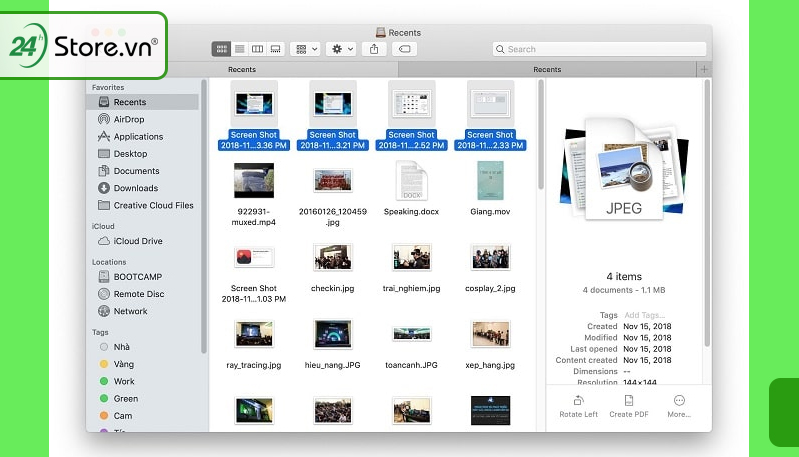Screen dimensions: 799x457
Task: Click the Edit Tags toolbar button
Action: (x=405, y=49)
